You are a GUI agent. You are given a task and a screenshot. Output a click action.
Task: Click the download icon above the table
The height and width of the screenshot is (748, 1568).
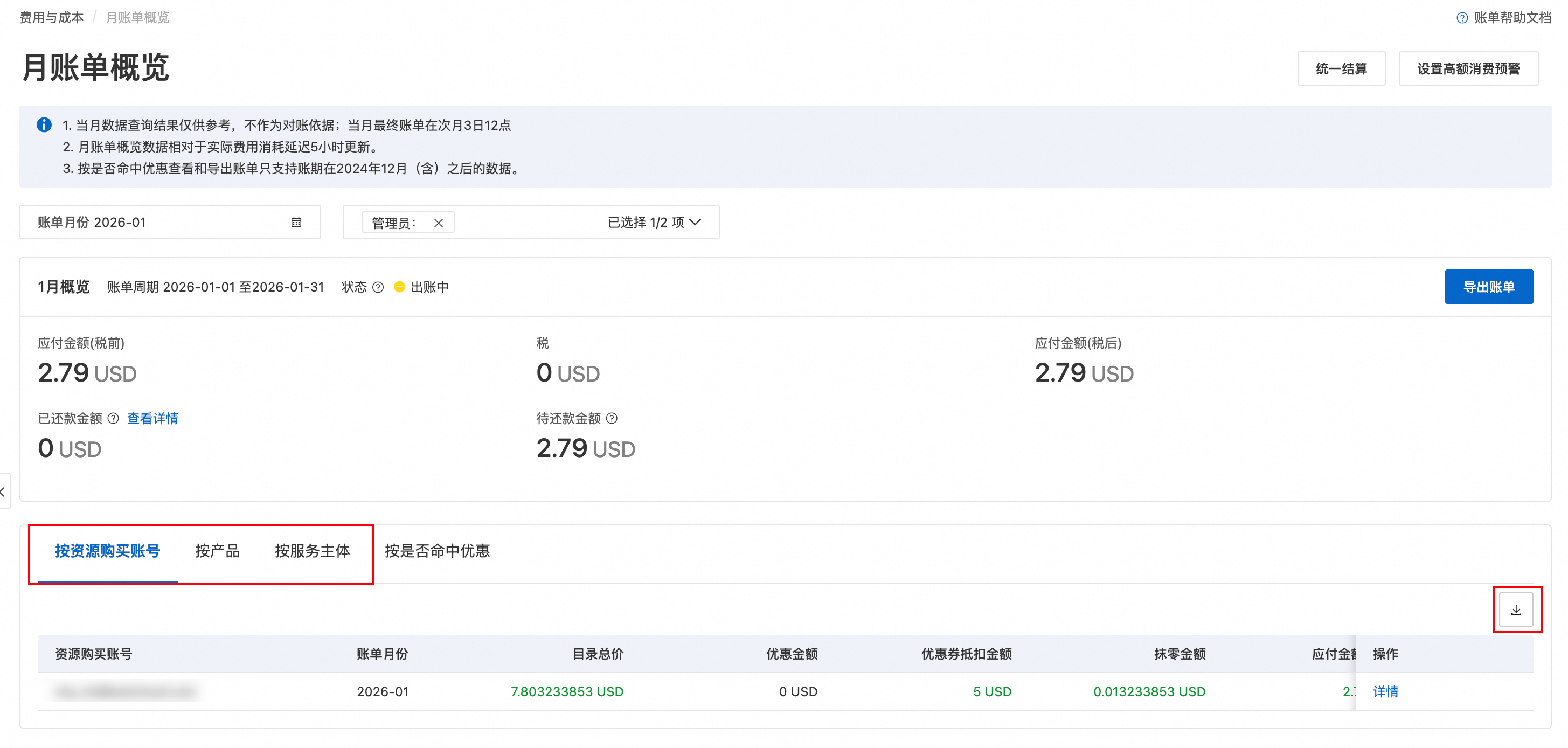[x=1516, y=610]
